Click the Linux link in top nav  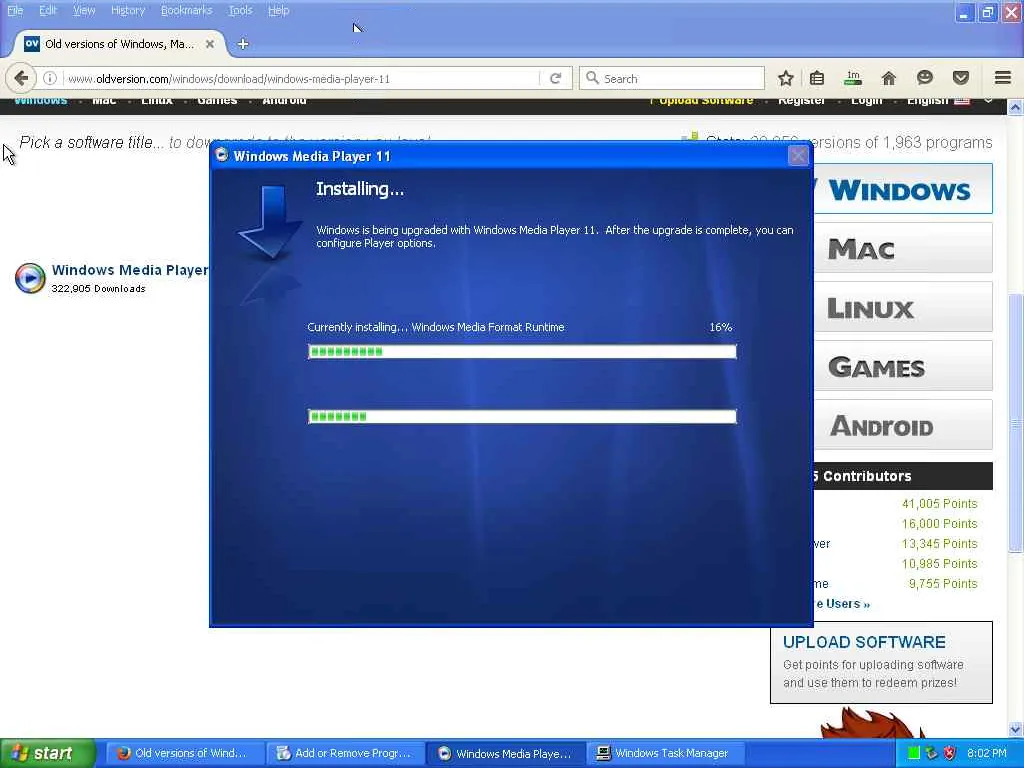tap(157, 101)
